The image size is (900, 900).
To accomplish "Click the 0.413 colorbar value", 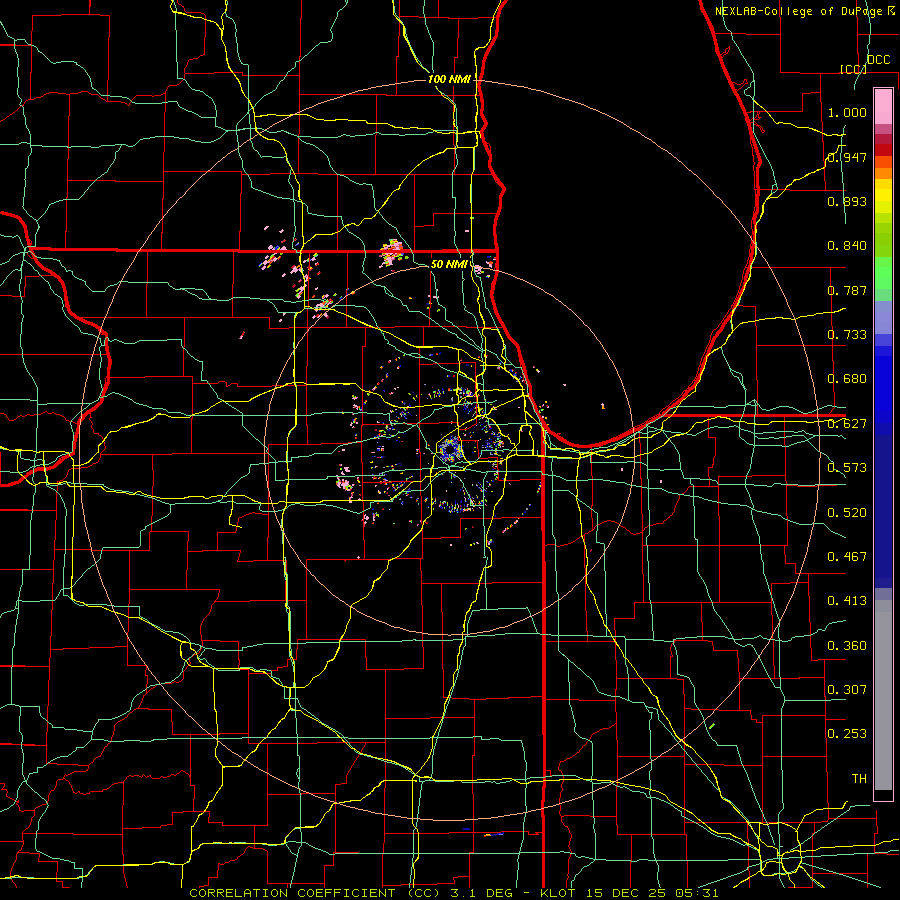I will 847,601.
